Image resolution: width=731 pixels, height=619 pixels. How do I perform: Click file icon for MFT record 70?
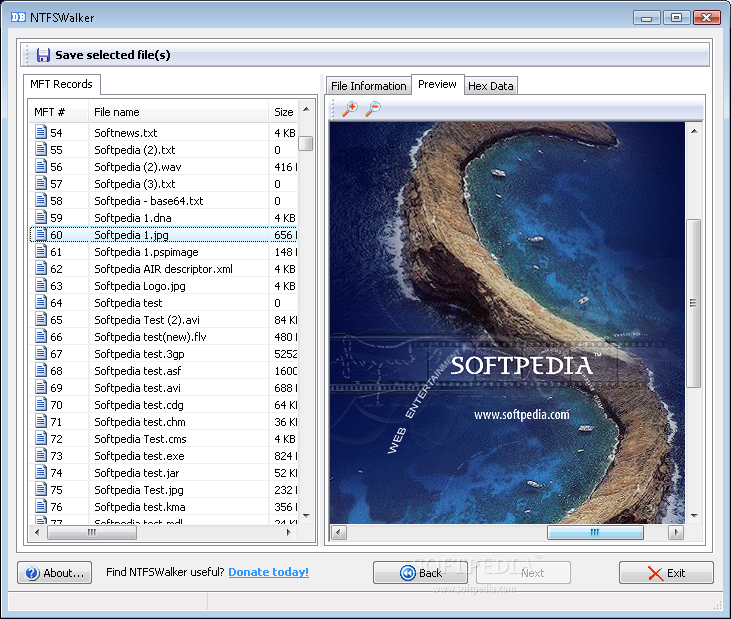click(x=41, y=405)
